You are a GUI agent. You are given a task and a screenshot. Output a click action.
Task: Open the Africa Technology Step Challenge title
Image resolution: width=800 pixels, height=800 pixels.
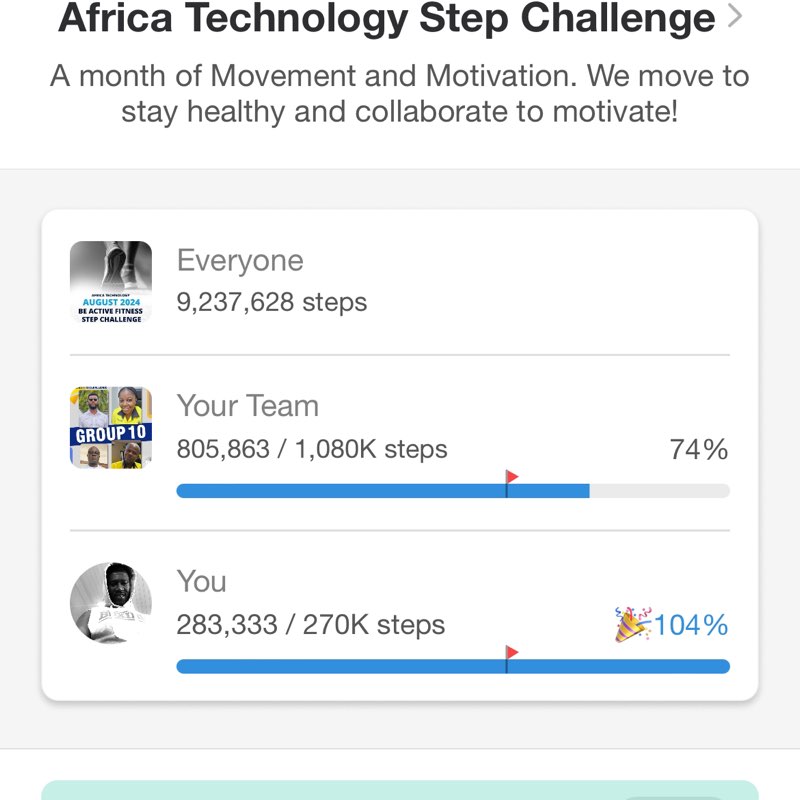pos(387,18)
